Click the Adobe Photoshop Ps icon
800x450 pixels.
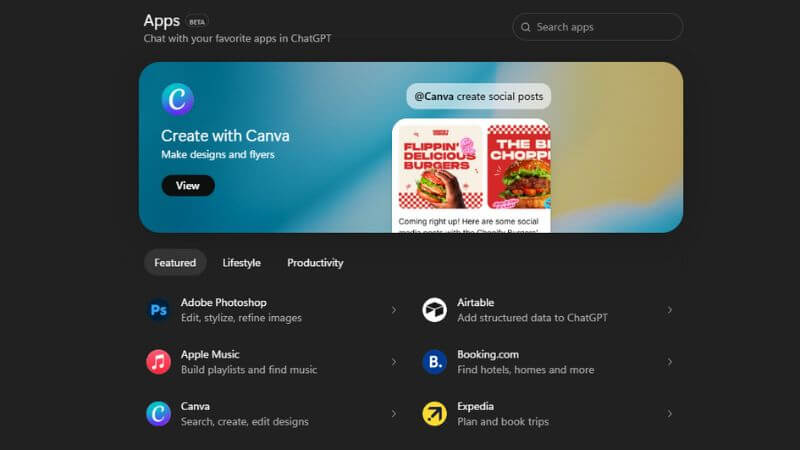click(x=159, y=310)
